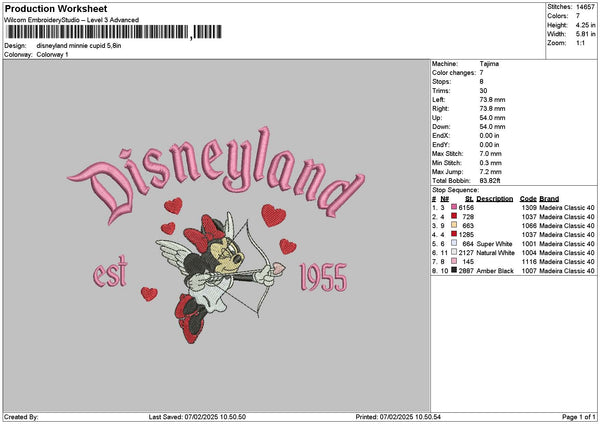Click stitch count 2887 in stop sequence
This screenshot has width=600, height=424.
pos(466,271)
